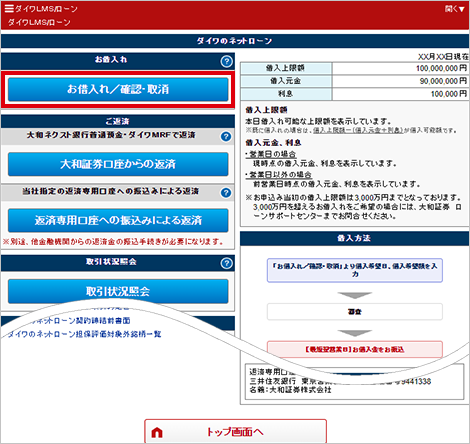Image resolution: width=470 pixels, height=444 pixels.
Task: Click the pink お借入金をお振込 step box
Action: point(355,349)
